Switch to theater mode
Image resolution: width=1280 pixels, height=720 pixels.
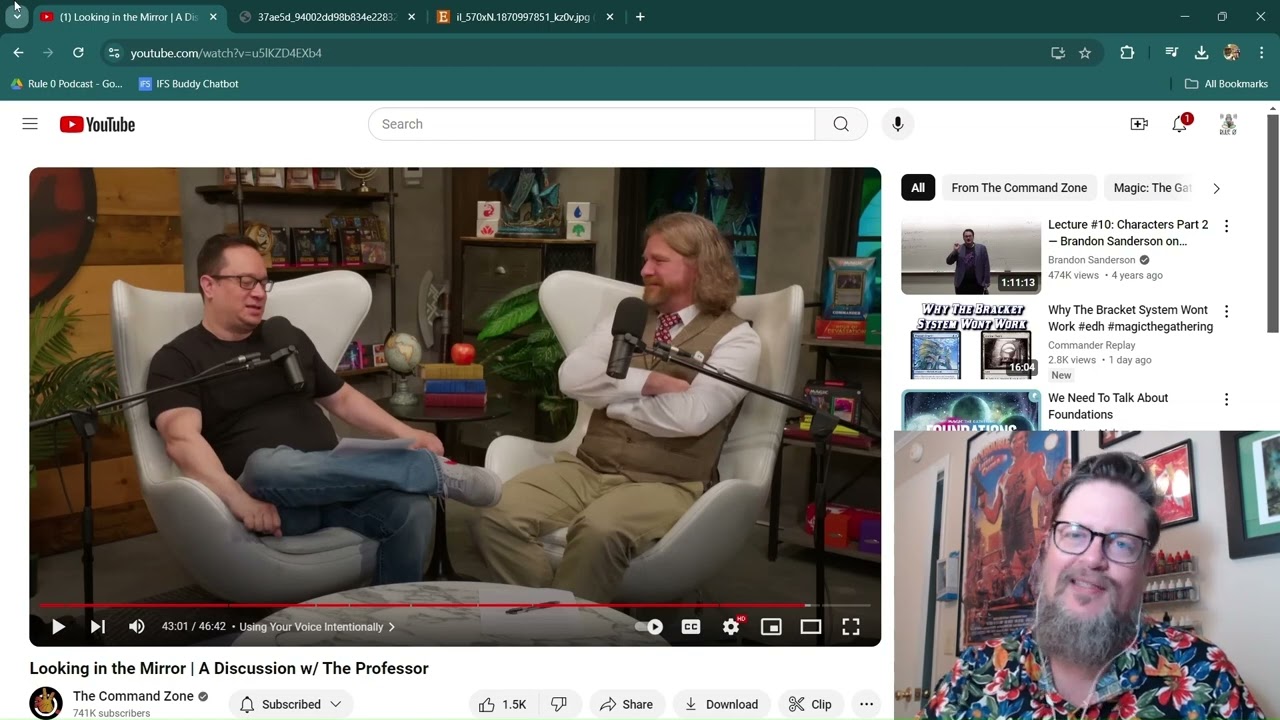[811, 627]
